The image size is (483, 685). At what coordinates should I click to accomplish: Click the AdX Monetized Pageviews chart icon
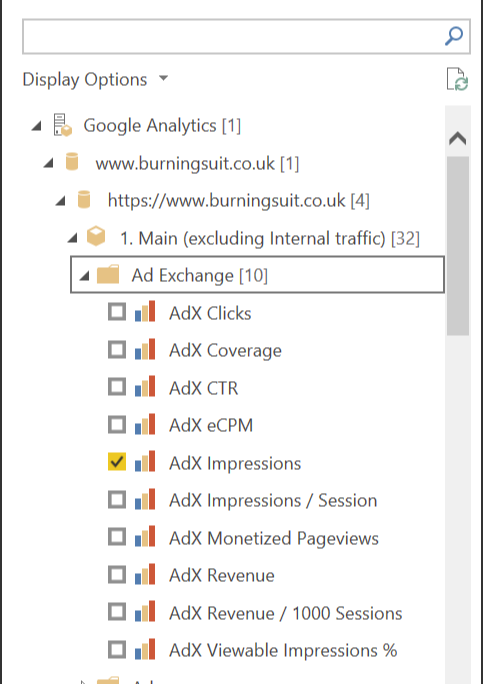[x=145, y=537]
